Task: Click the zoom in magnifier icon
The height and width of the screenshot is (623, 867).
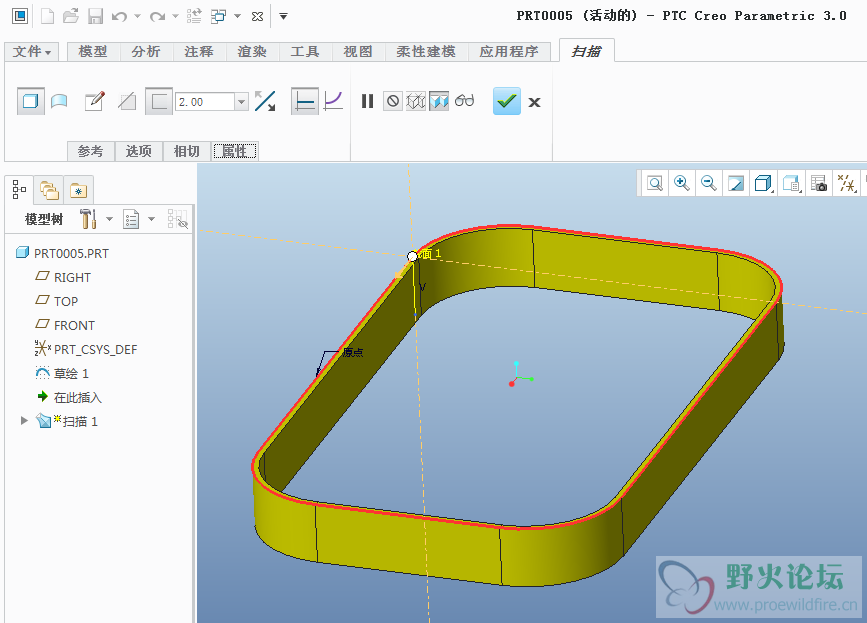Action: 682,183
